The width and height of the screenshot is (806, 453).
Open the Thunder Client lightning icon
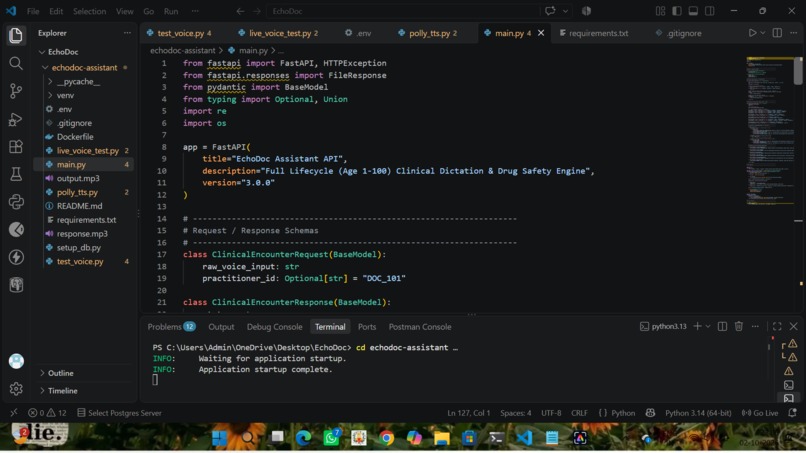(16, 257)
